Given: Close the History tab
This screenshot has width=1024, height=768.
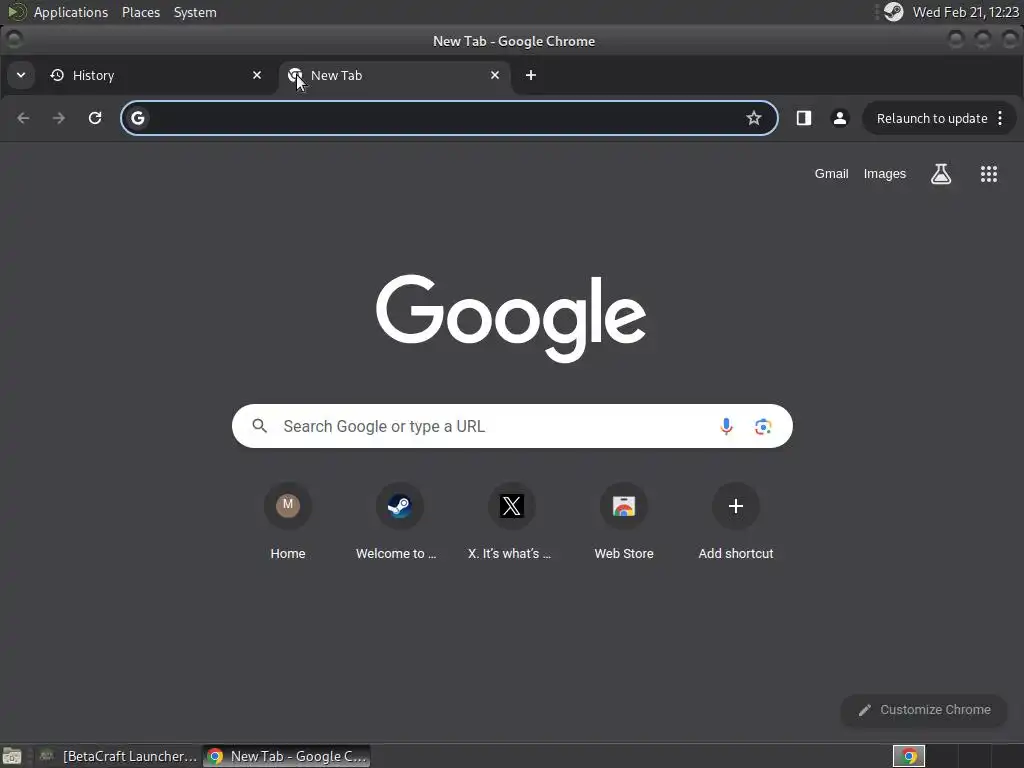Looking at the screenshot, I should tap(257, 75).
